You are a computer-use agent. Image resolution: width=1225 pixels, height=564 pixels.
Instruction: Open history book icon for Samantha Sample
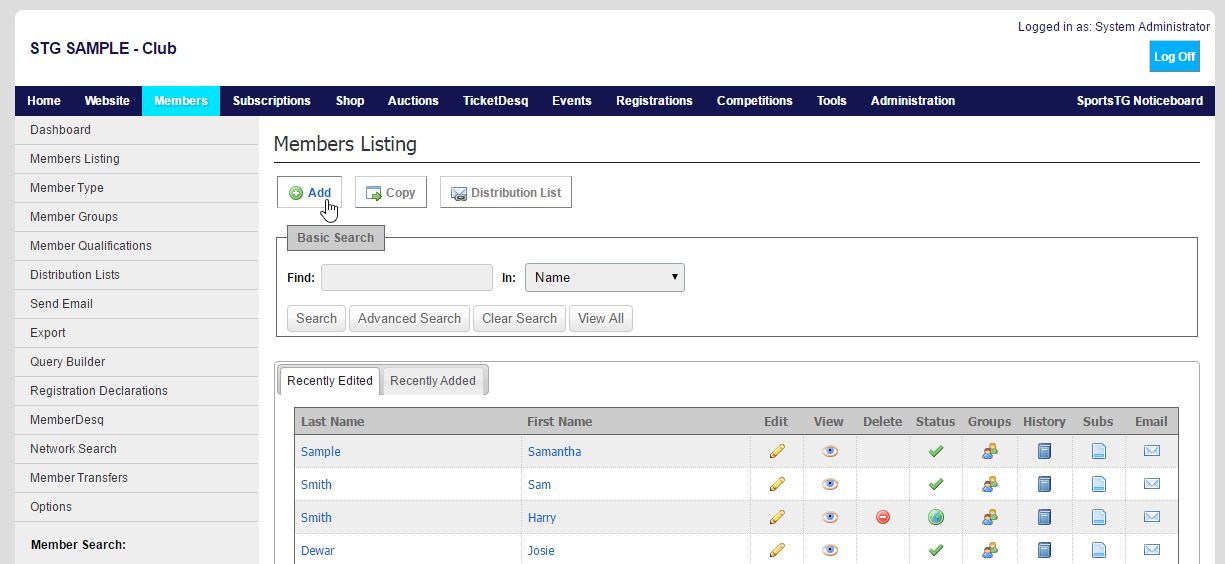(1045, 451)
